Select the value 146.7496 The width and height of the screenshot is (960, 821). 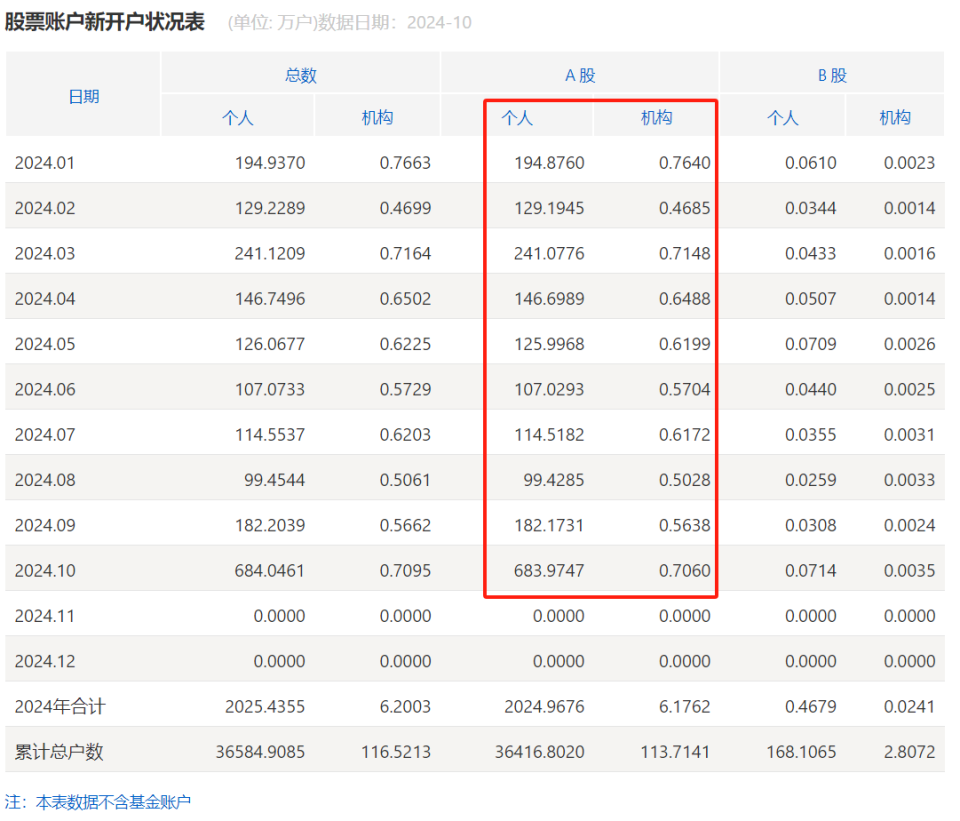pyautogui.click(x=270, y=299)
